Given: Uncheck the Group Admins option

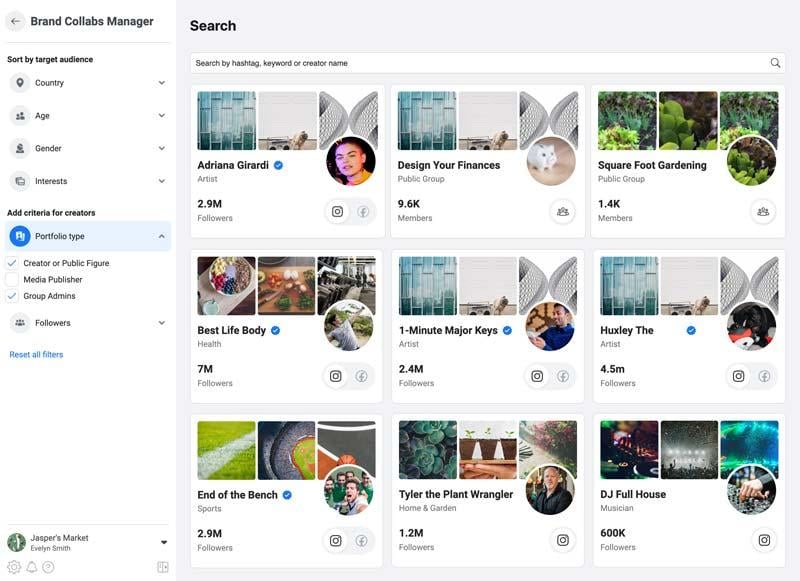Looking at the screenshot, I should (x=12, y=297).
